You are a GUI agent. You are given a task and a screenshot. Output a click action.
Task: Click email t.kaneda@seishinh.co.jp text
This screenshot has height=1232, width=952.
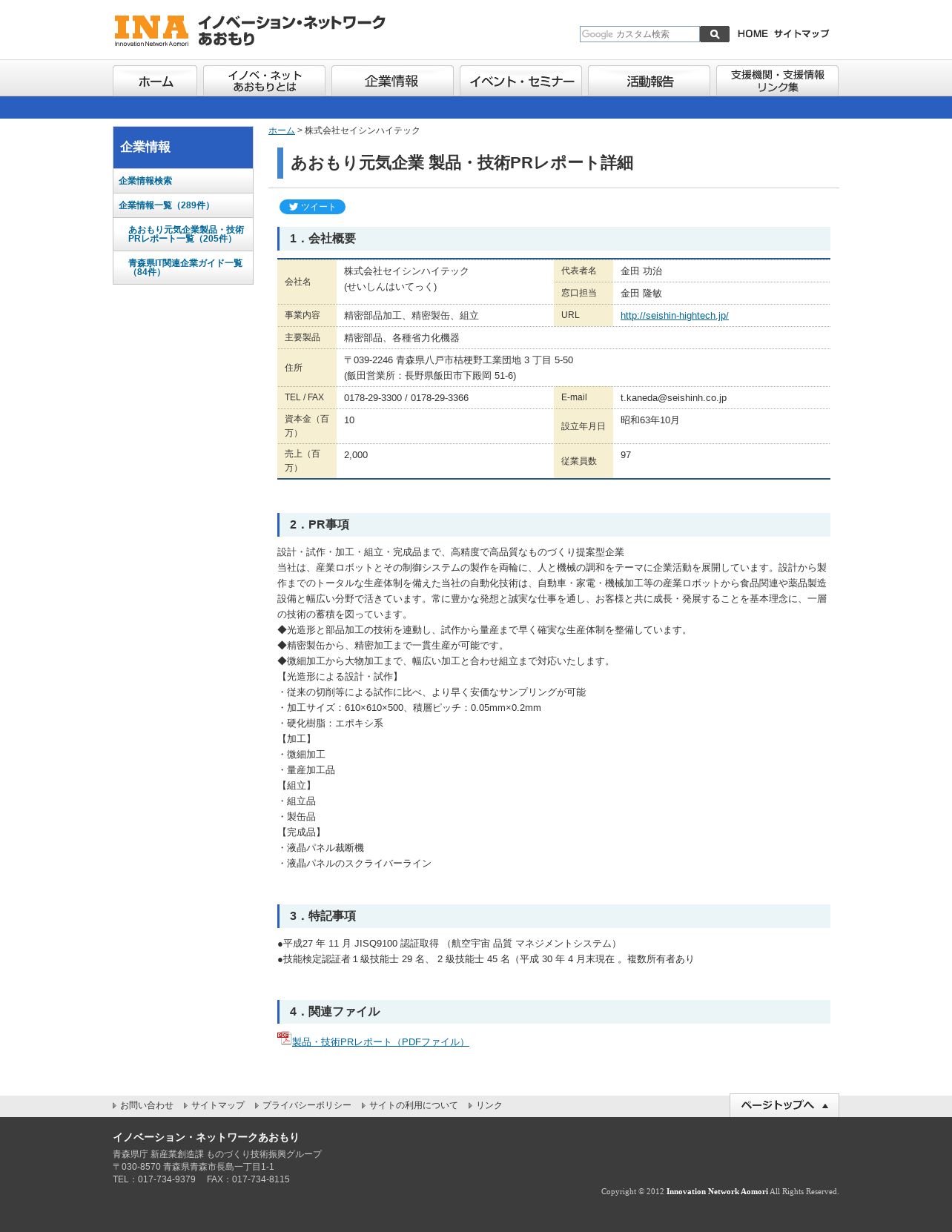673,398
